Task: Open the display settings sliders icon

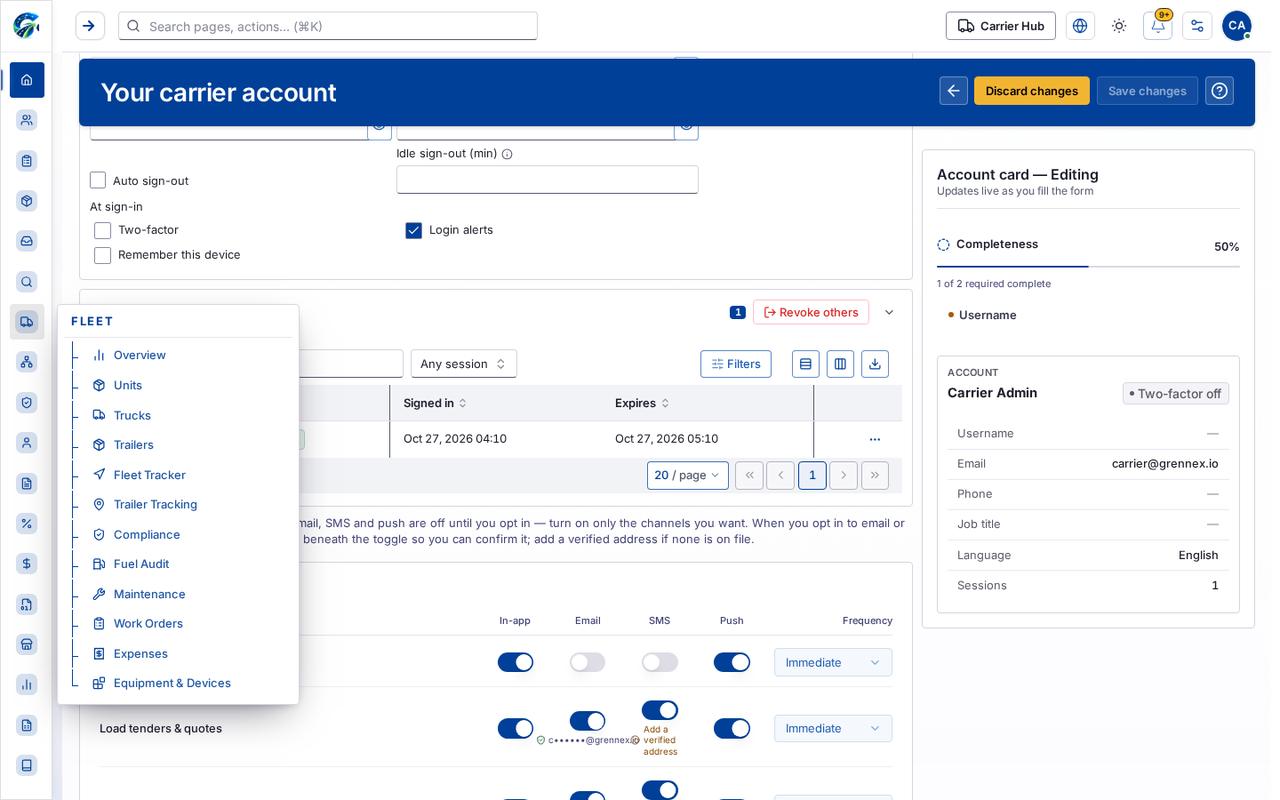Action: point(1197,26)
